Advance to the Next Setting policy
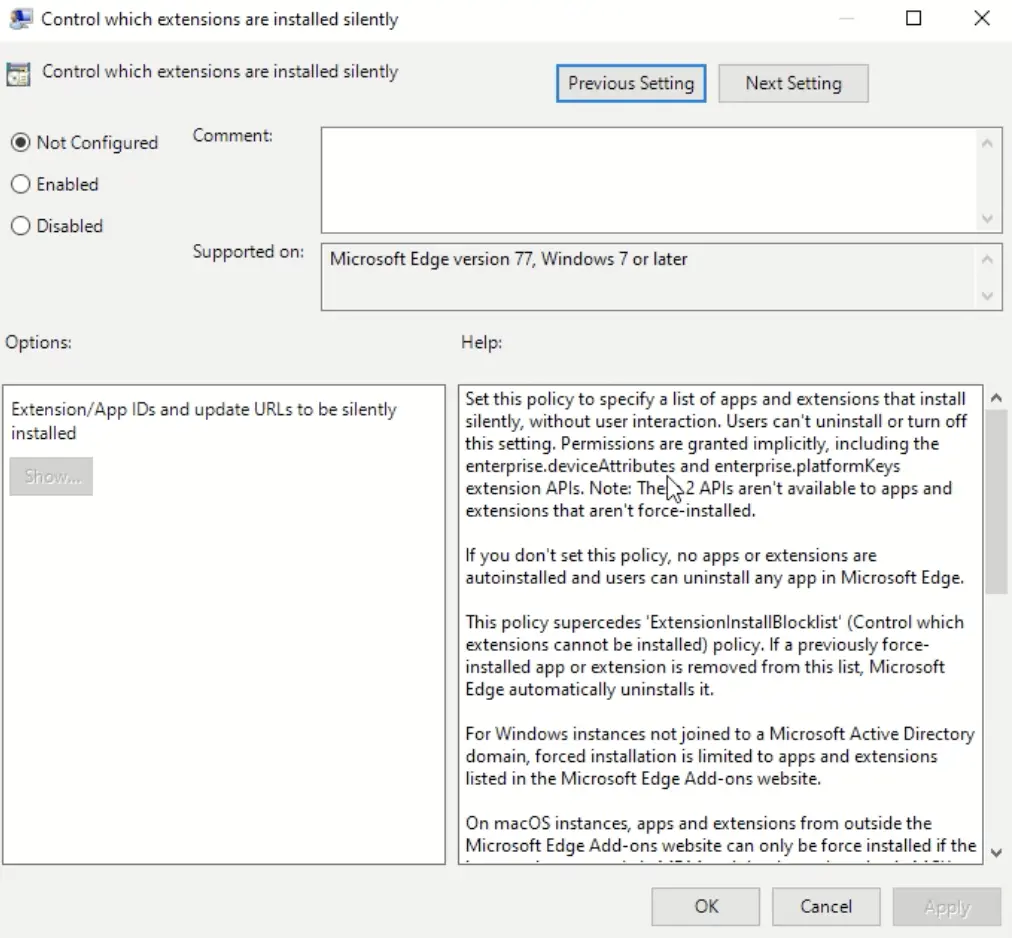 (x=793, y=83)
